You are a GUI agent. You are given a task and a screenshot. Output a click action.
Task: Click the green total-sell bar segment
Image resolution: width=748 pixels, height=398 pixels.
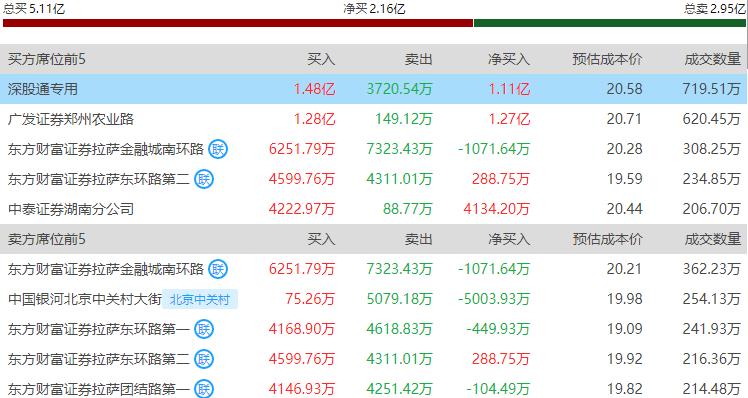tap(610, 23)
